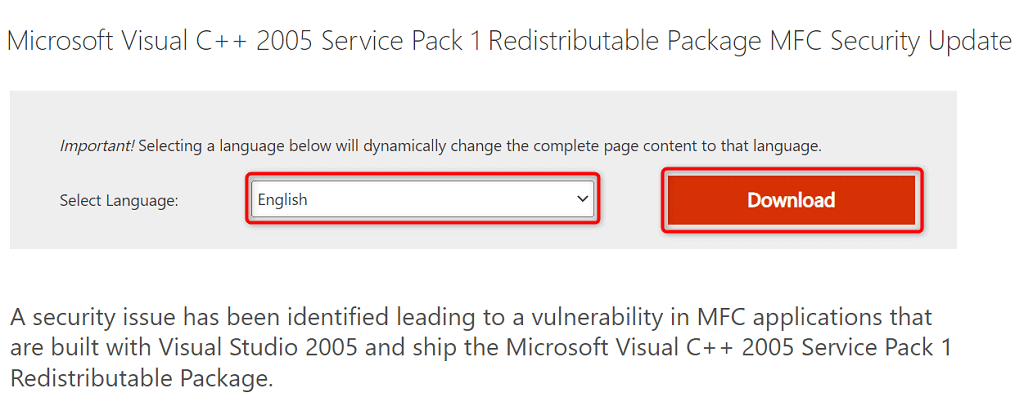Click the English value in language box
The image size is (1024, 415).
tap(283, 200)
